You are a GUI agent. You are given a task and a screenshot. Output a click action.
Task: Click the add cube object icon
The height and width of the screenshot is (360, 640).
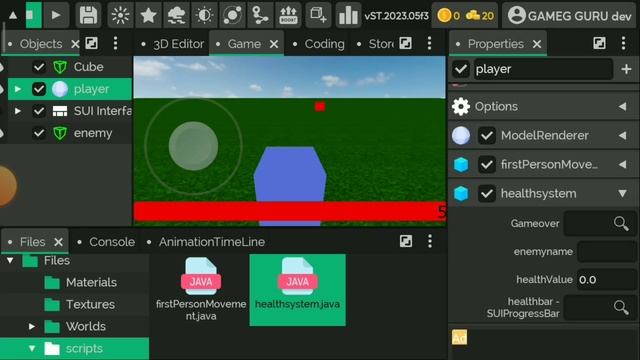click(x=318, y=15)
